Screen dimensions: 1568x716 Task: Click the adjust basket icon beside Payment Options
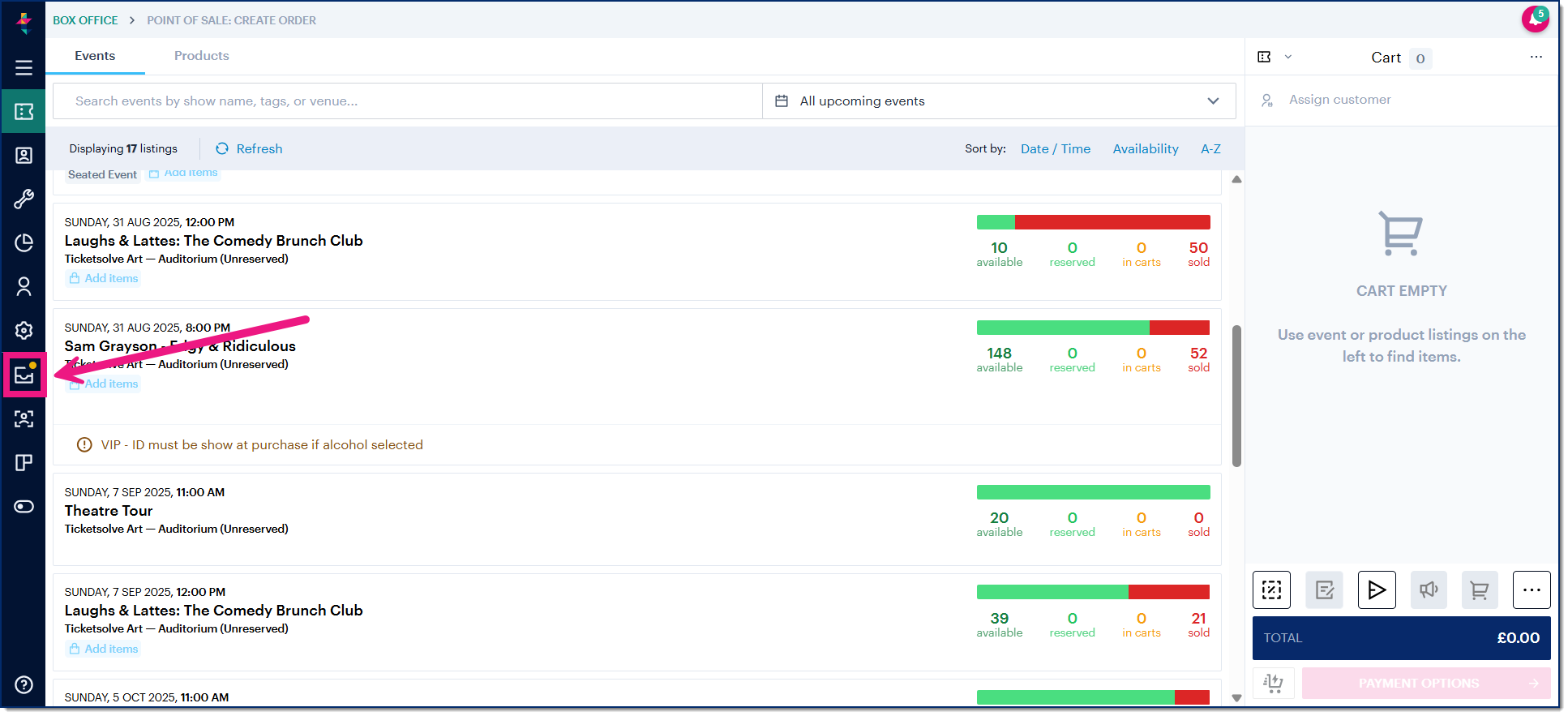(x=1273, y=683)
